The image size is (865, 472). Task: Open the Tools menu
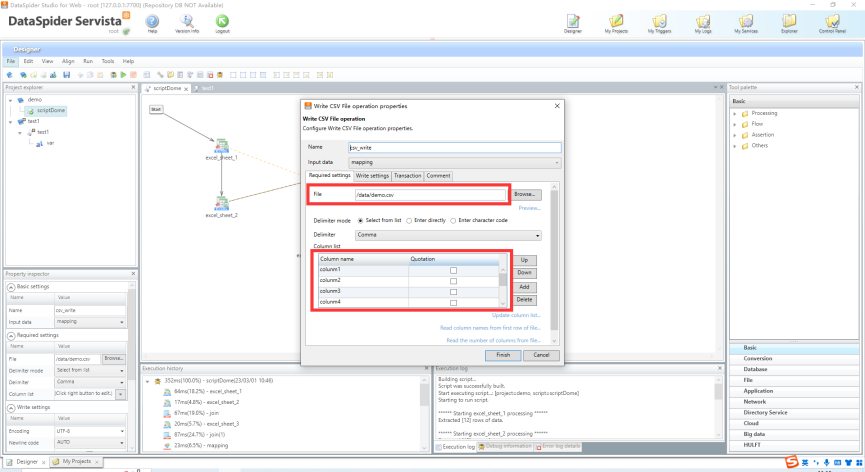(x=108, y=61)
